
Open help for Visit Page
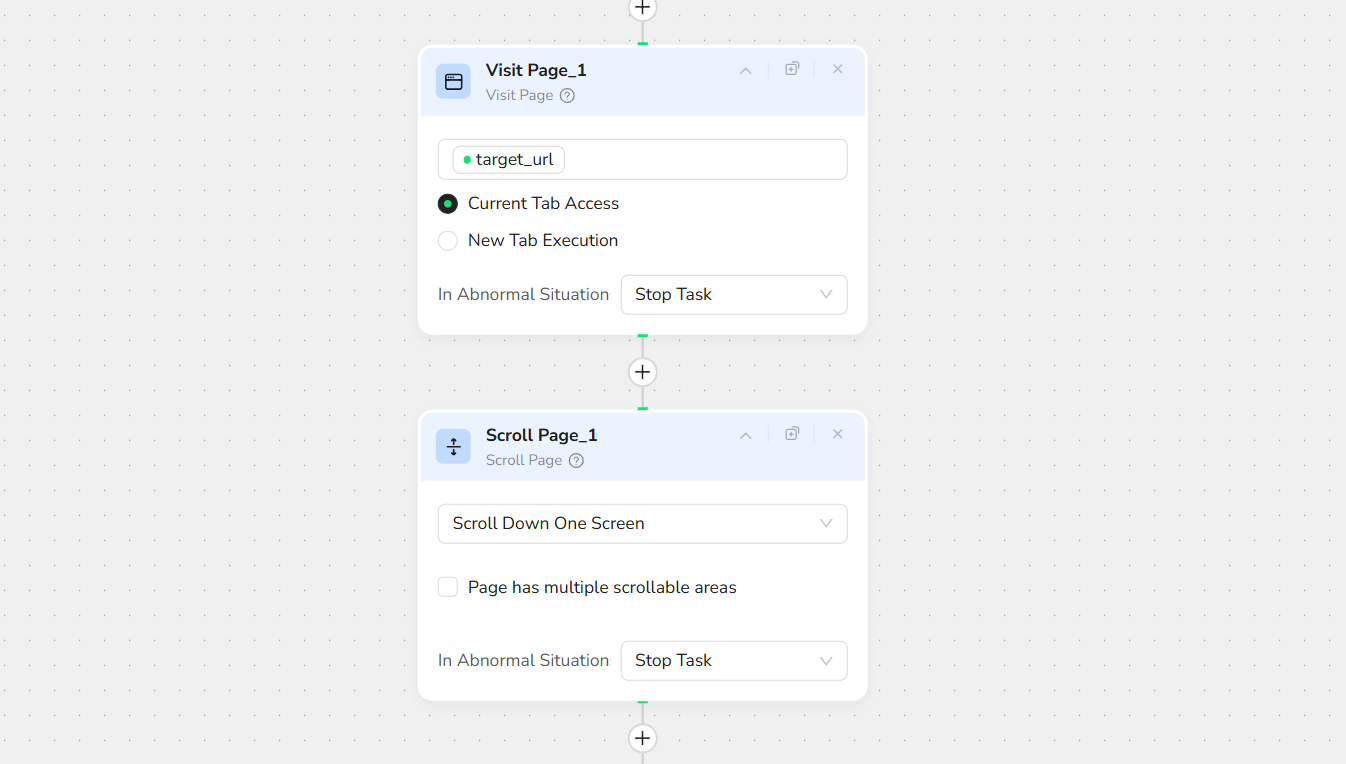(567, 96)
